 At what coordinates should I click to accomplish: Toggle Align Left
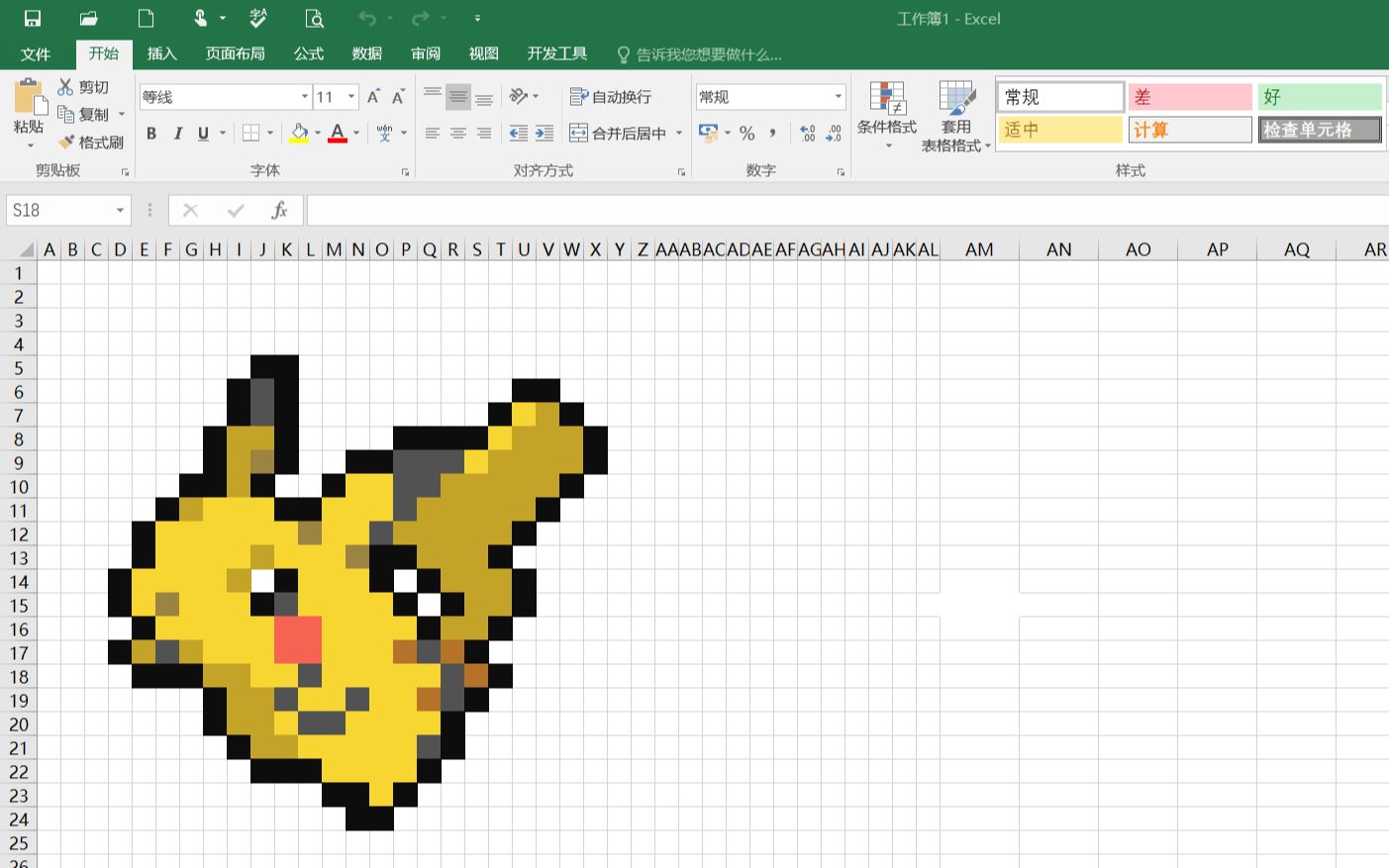click(433, 133)
